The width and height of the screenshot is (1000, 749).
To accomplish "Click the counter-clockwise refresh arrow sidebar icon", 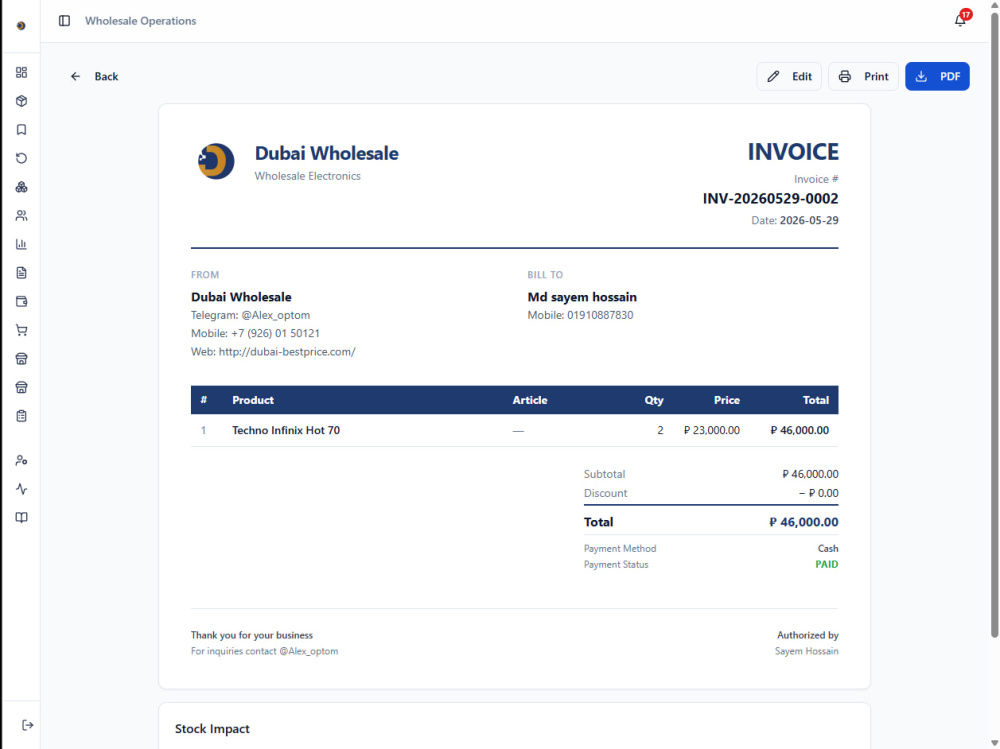I will click(21, 158).
